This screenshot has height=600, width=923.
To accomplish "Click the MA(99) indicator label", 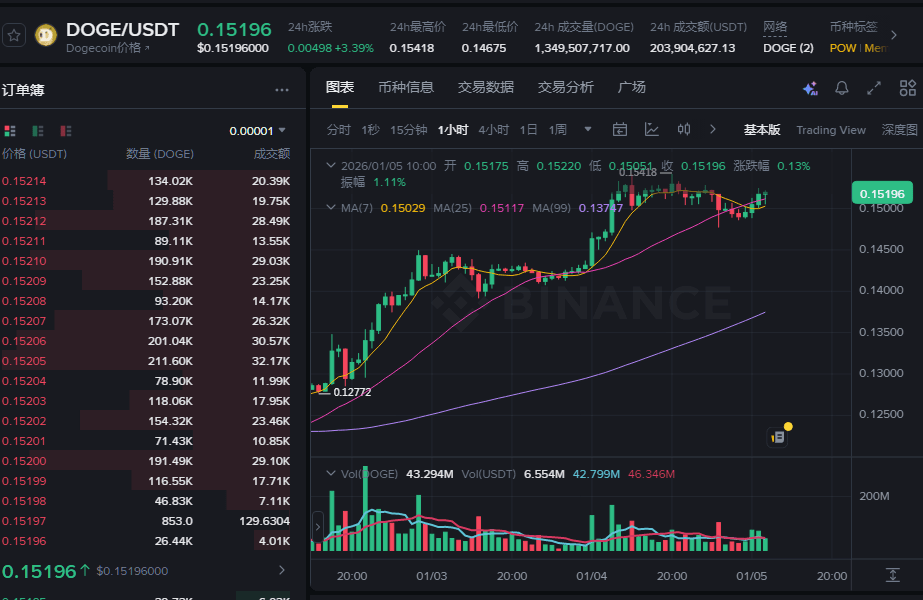I will (x=551, y=208).
